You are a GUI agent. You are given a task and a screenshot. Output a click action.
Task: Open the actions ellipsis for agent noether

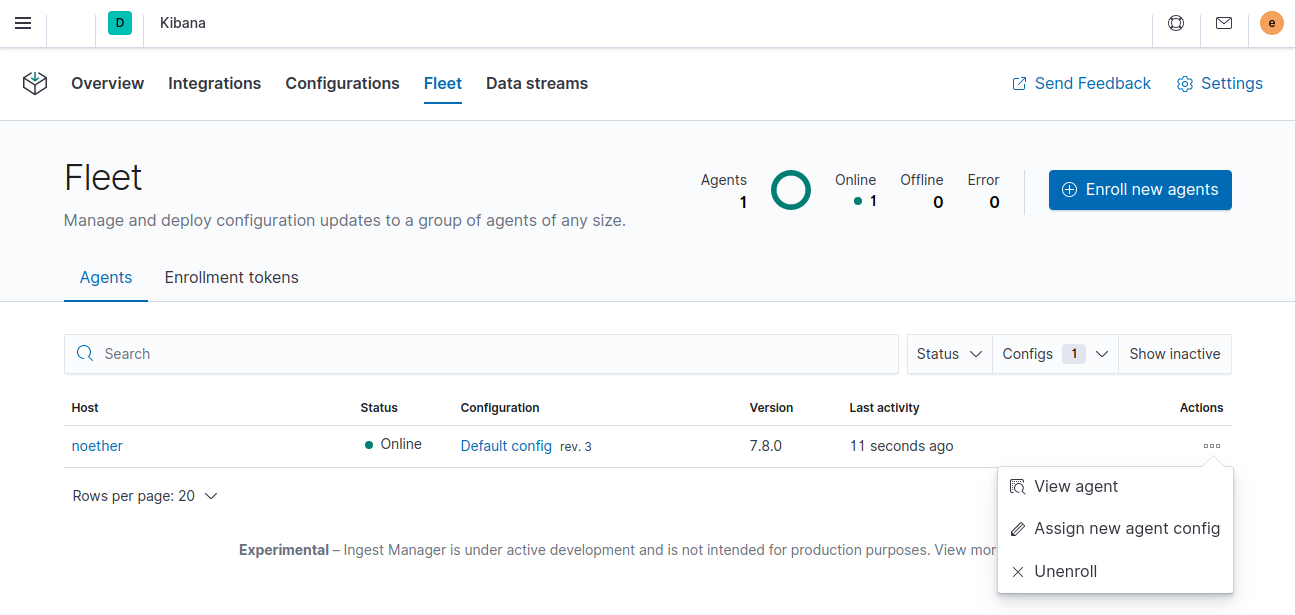tap(1211, 446)
